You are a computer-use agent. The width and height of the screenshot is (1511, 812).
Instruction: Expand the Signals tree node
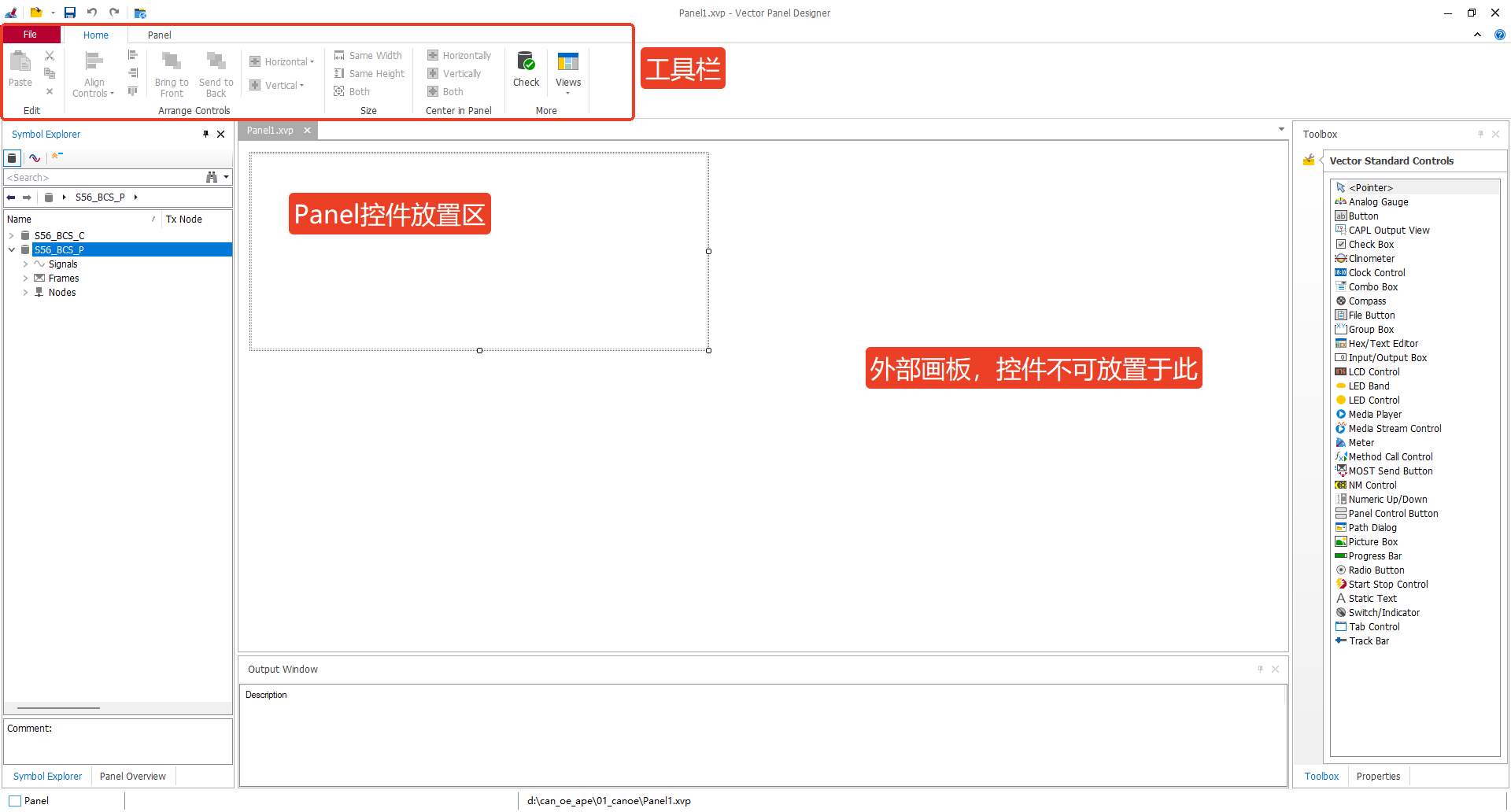[25, 264]
